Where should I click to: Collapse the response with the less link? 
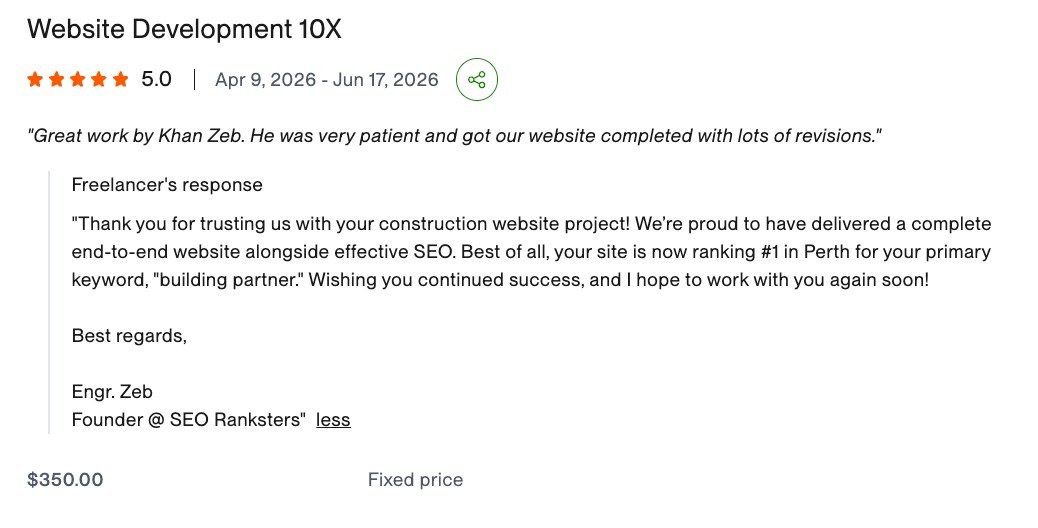point(333,419)
